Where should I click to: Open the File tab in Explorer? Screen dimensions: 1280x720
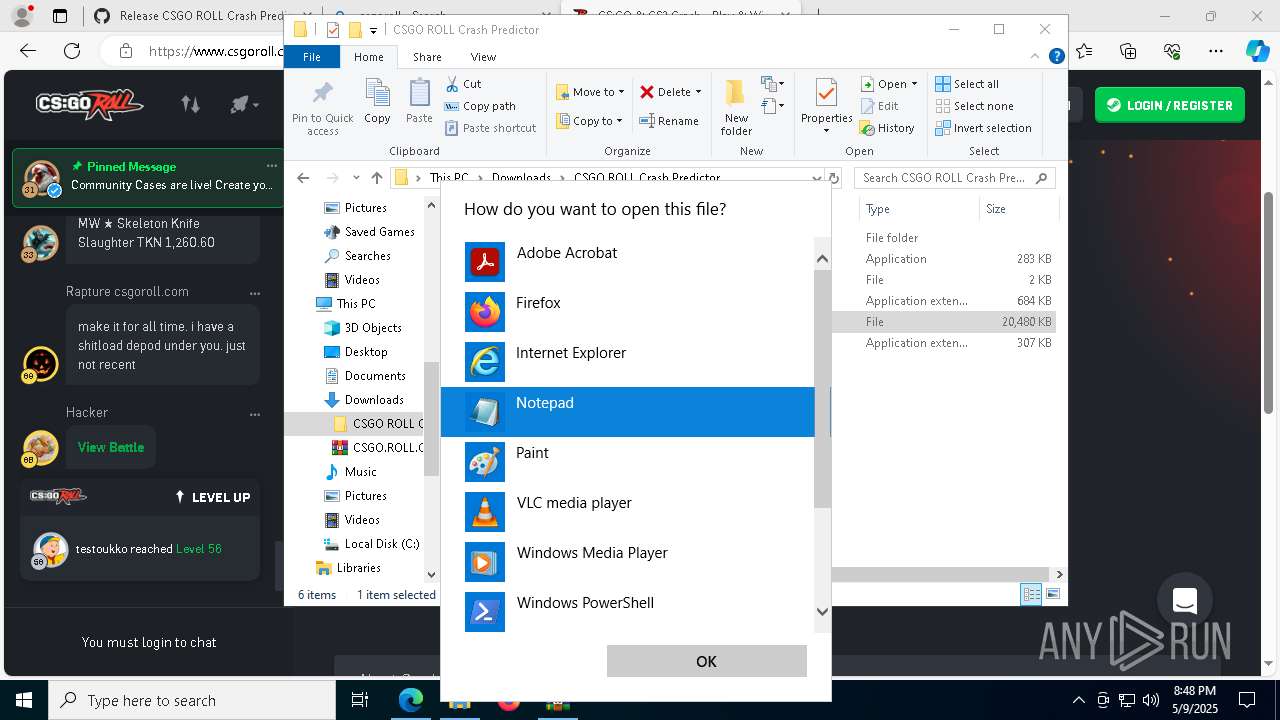tap(312, 57)
